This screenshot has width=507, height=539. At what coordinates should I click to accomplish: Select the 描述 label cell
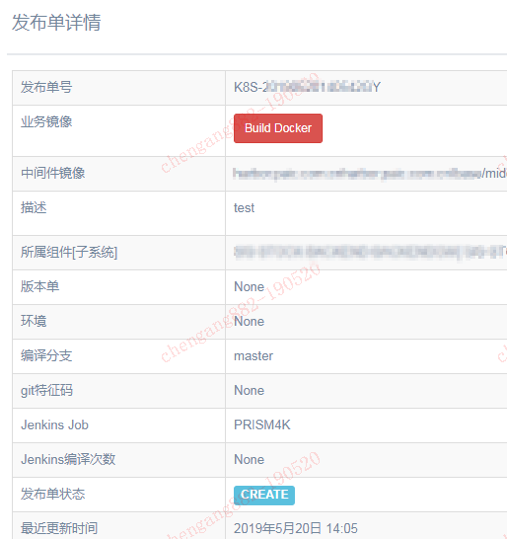[119, 213]
